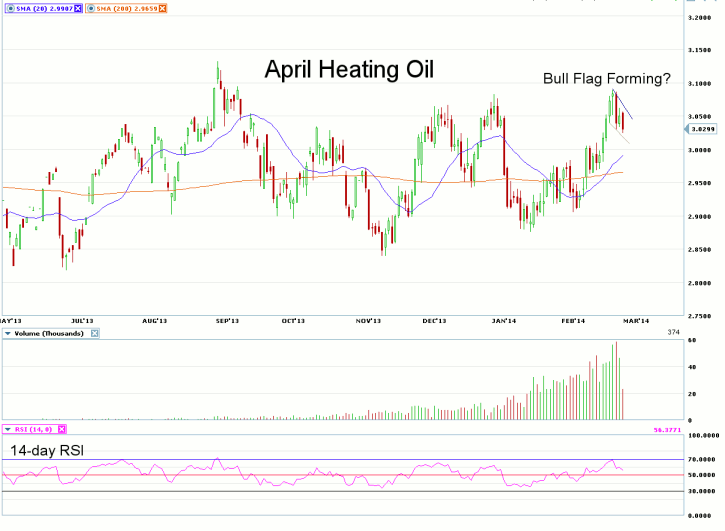Screen dimensions: 725x531
Task: Collapse the Volume (Thousands) panel arrow
Action: [x=8, y=333]
